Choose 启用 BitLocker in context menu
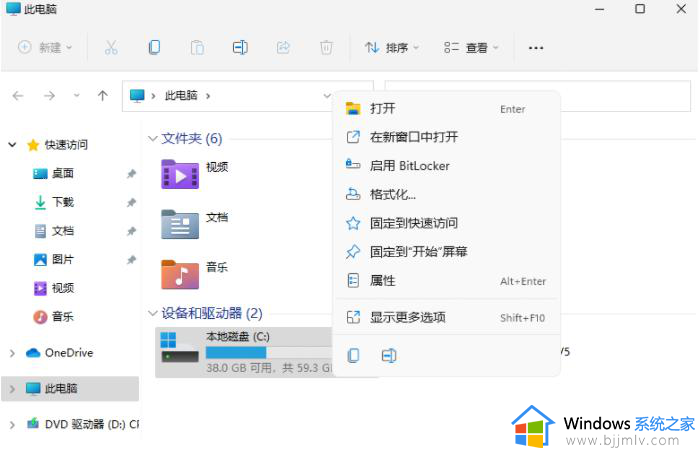 click(446, 166)
